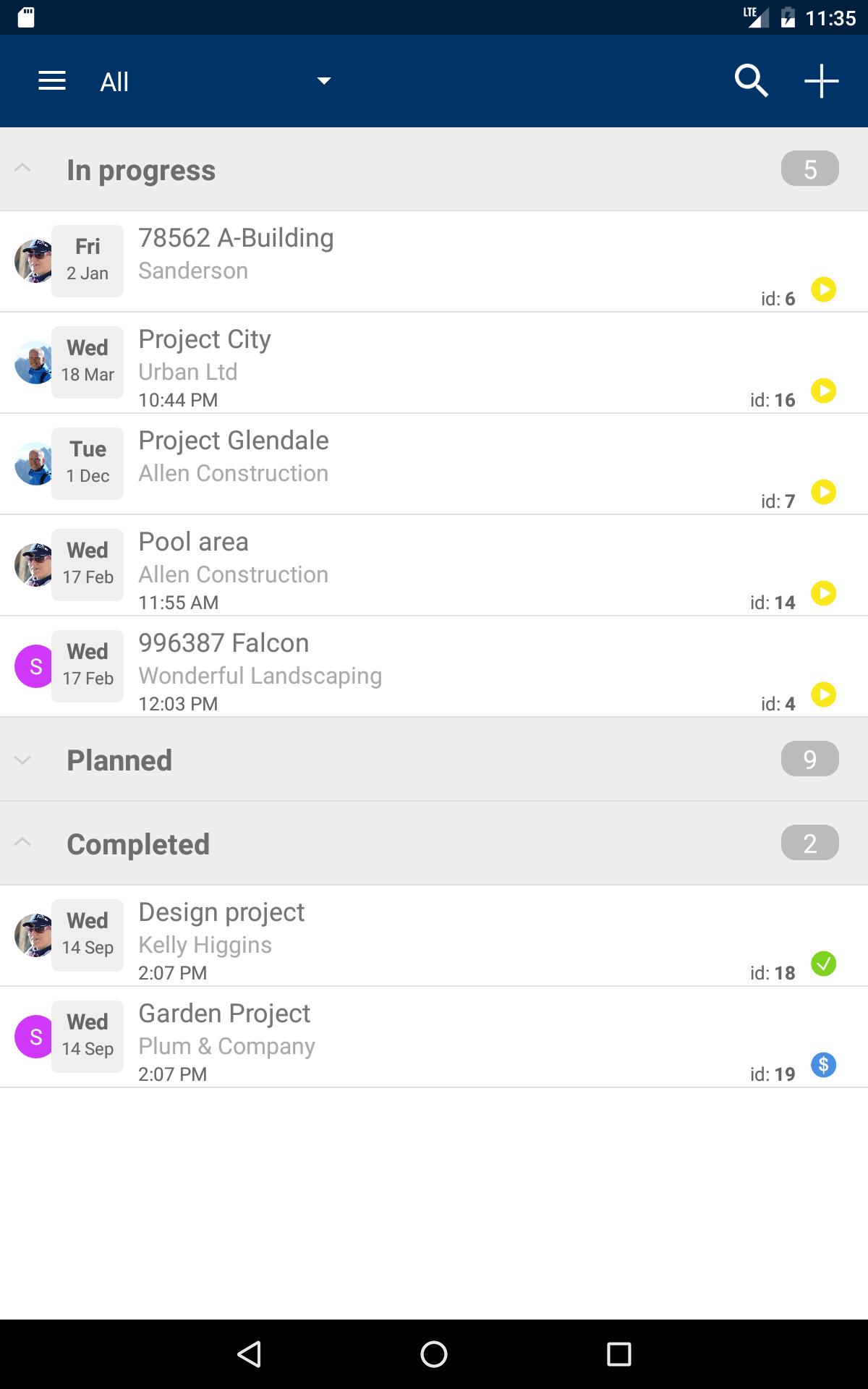This screenshot has height=1389, width=868.
Task: Click blue dollar icon on Garden Project
Action: [x=823, y=1066]
